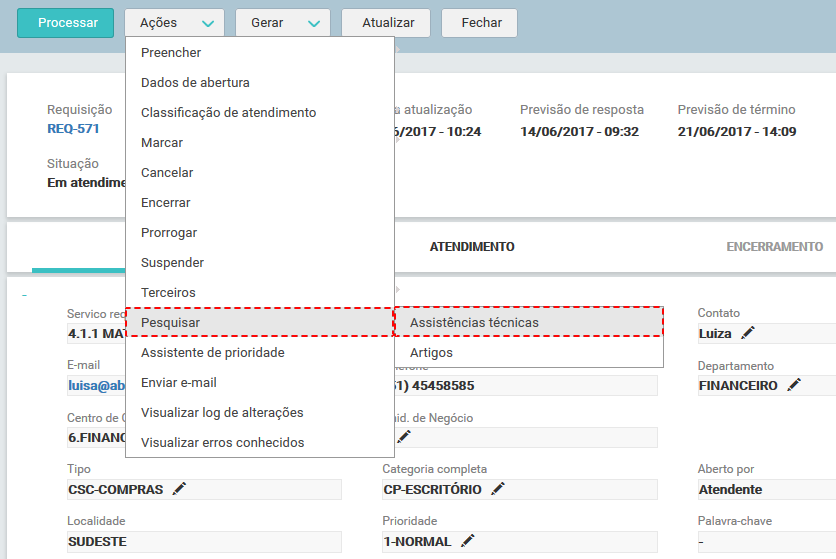The width and height of the screenshot is (836, 559).
Task: Switch to the ATENDIMENTO tab
Action: click(472, 247)
